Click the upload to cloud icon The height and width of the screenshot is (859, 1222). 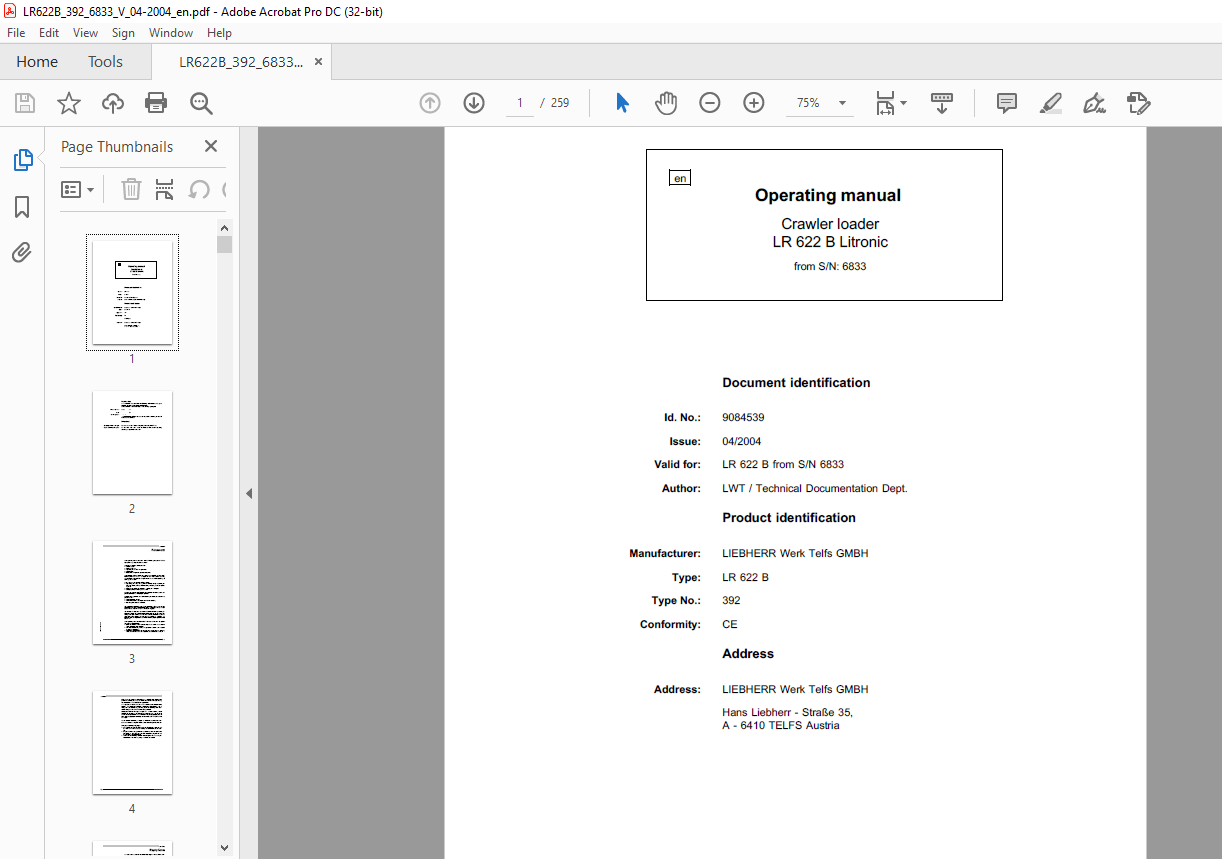tap(113, 103)
